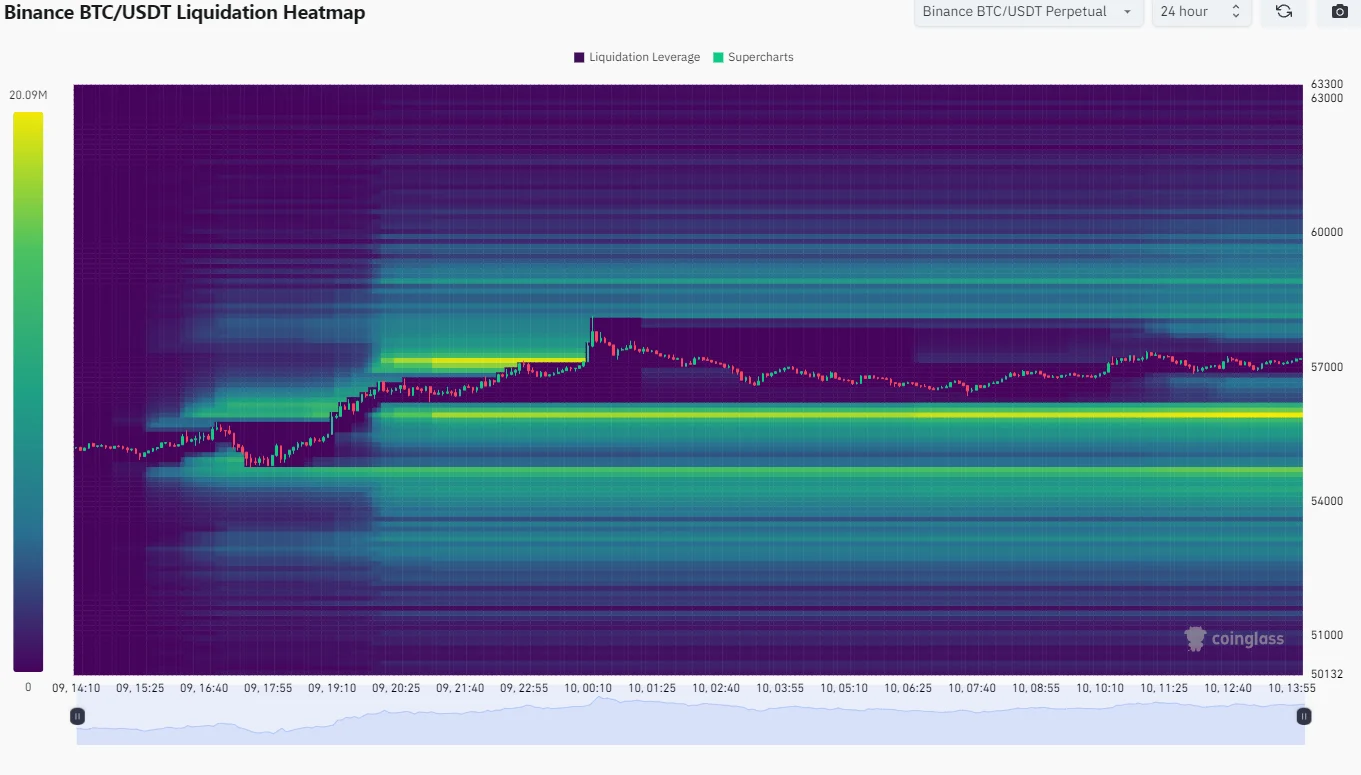
Task: Click the Binance BTC/USDT Liquidation Heatmap title
Action: coord(185,13)
